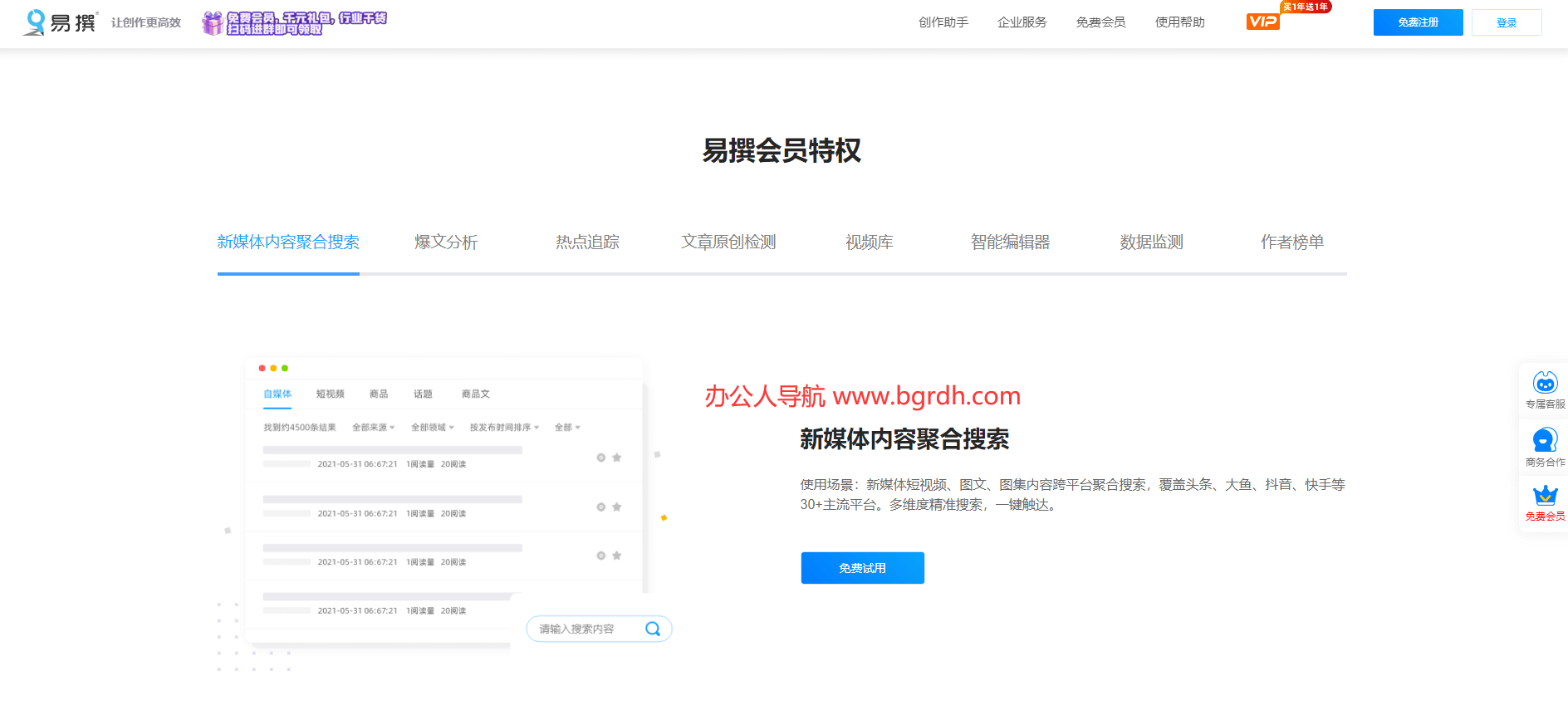Screen dimensions: 1568x705
Task: Switch to the 热点追踪 tab
Action: (x=587, y=242)
